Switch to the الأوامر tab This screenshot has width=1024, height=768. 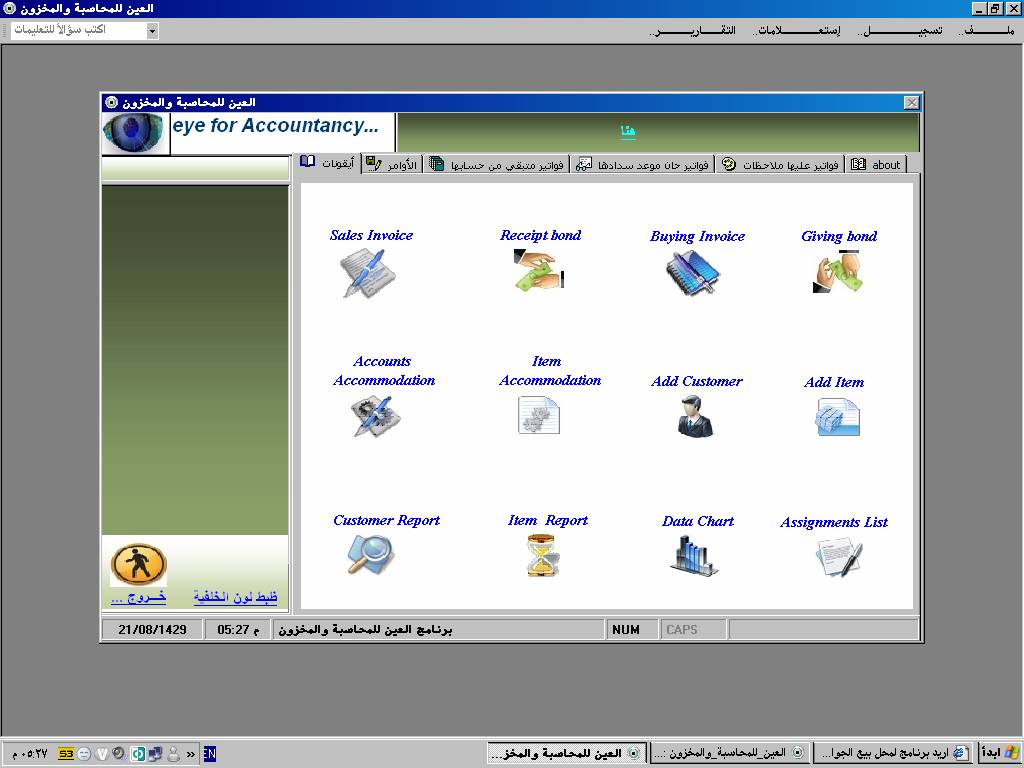pos(392,165)
